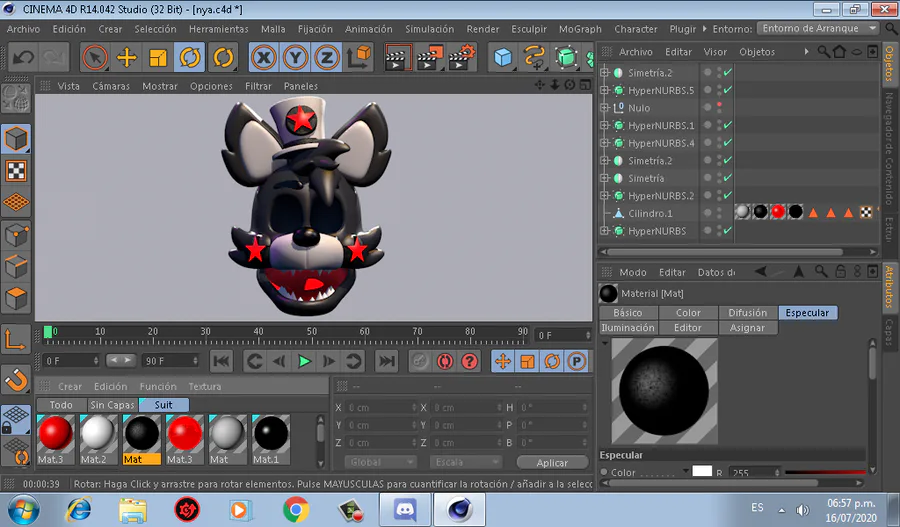This screenshot has width=900, height=527.
Task: Toggle Nulo visibility dots
Action: point(719,108)
